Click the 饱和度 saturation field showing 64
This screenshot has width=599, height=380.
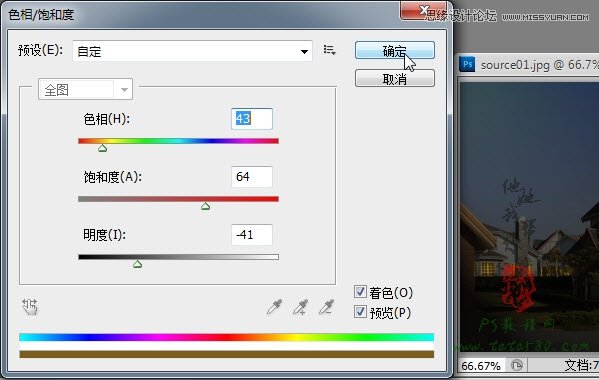coord(252,177)
